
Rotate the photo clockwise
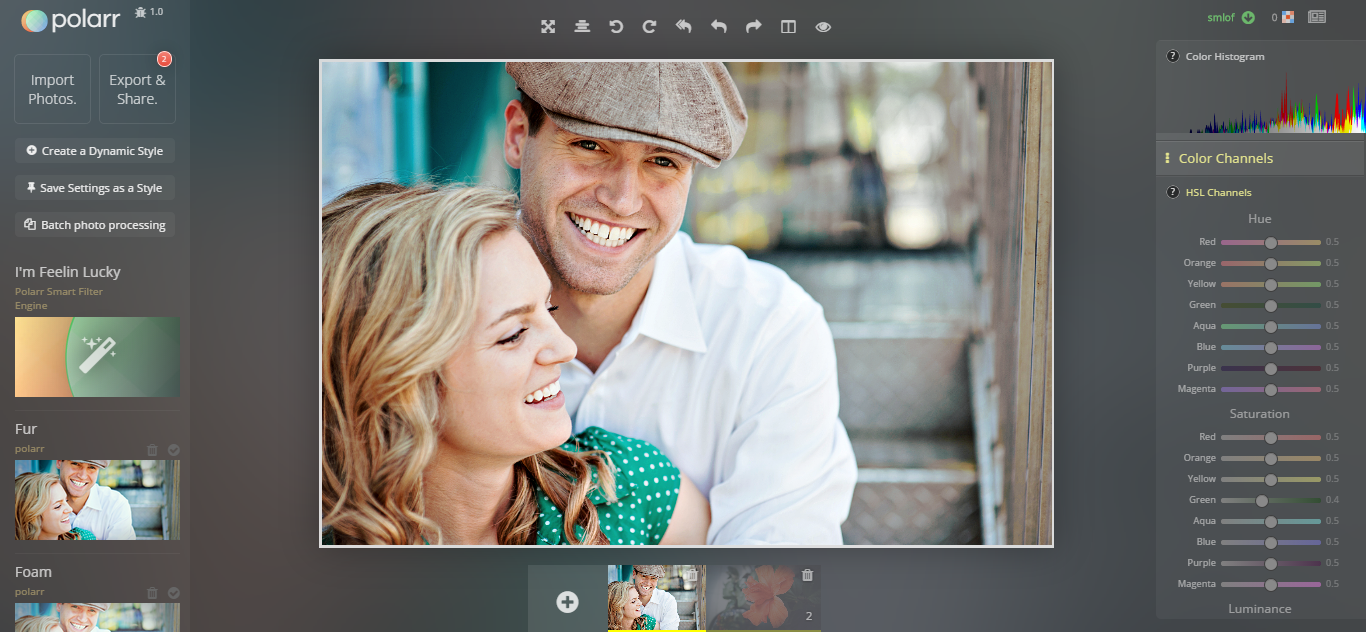point(649,27)
